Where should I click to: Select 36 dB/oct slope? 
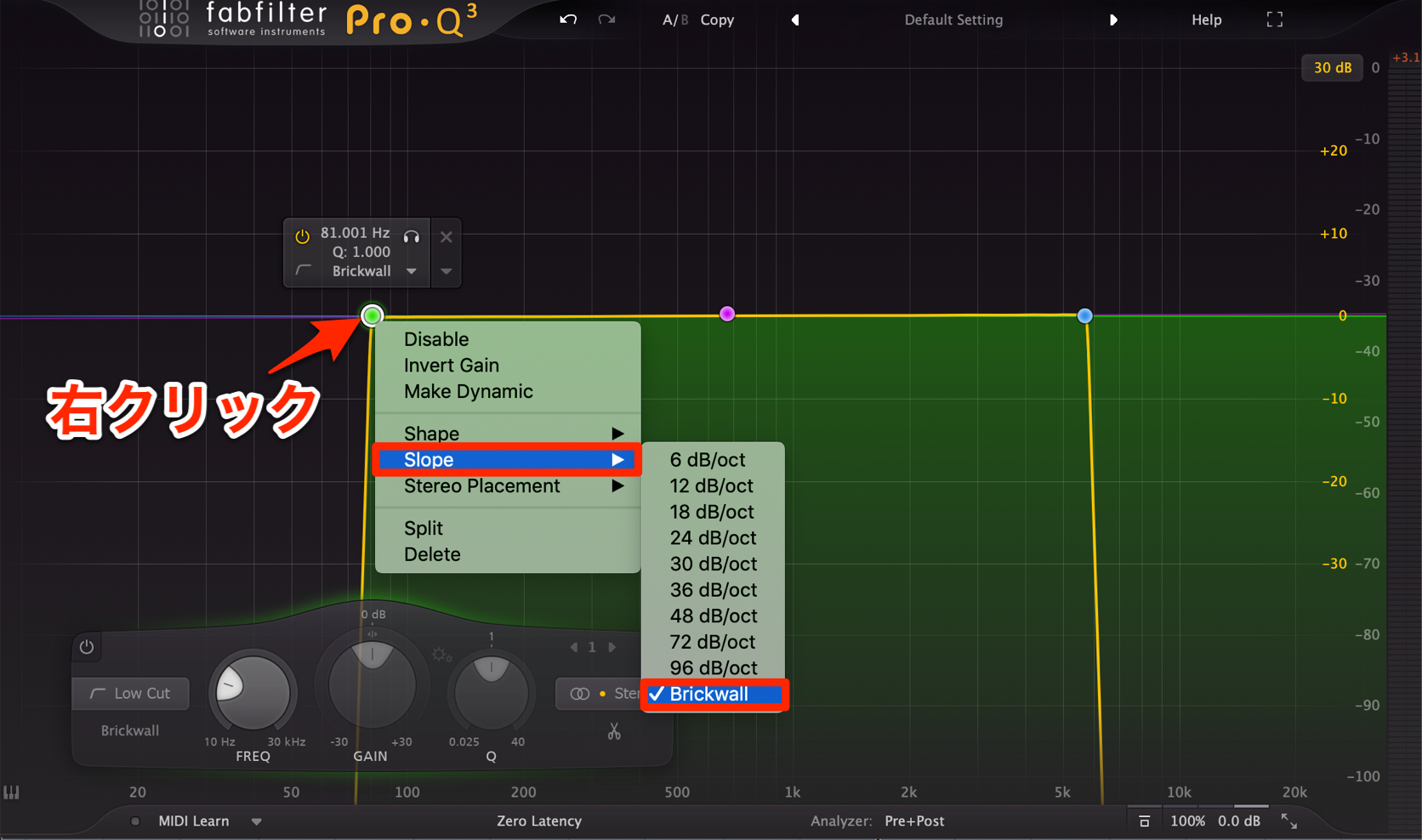(x=713, y=590)
